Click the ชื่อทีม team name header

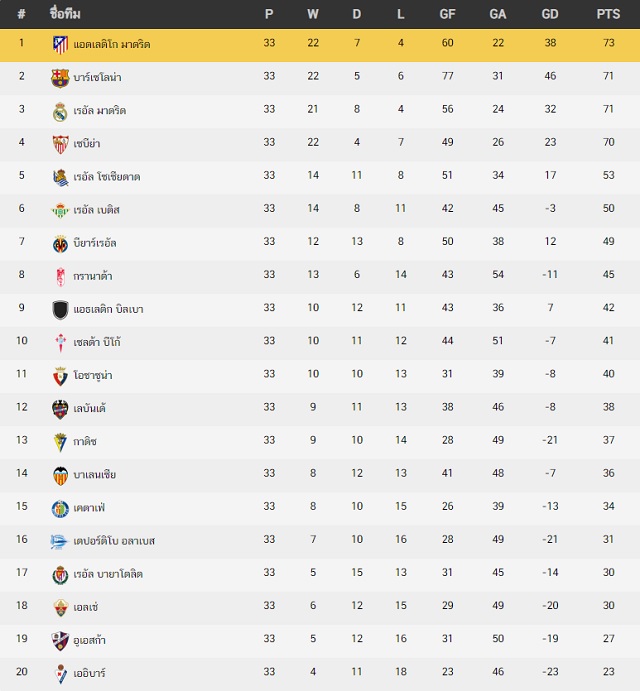click(65, 14)
